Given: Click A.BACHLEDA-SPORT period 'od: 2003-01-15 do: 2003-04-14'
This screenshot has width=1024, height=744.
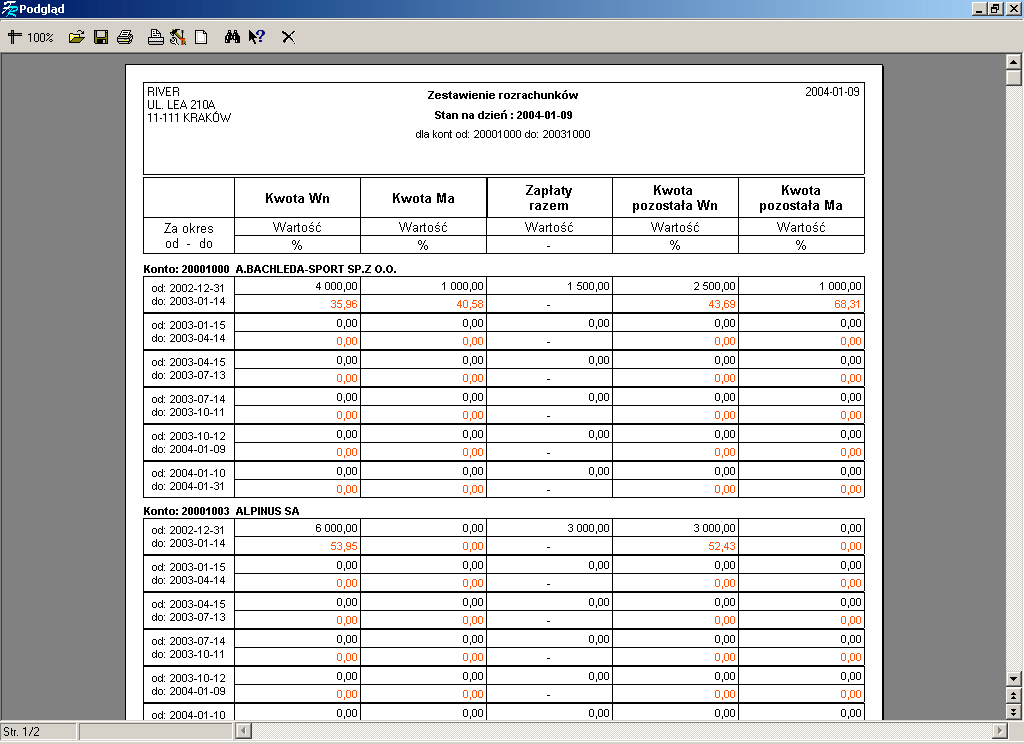Looking at the screenshot, I should pyautogui.click(x=188, y=332).
